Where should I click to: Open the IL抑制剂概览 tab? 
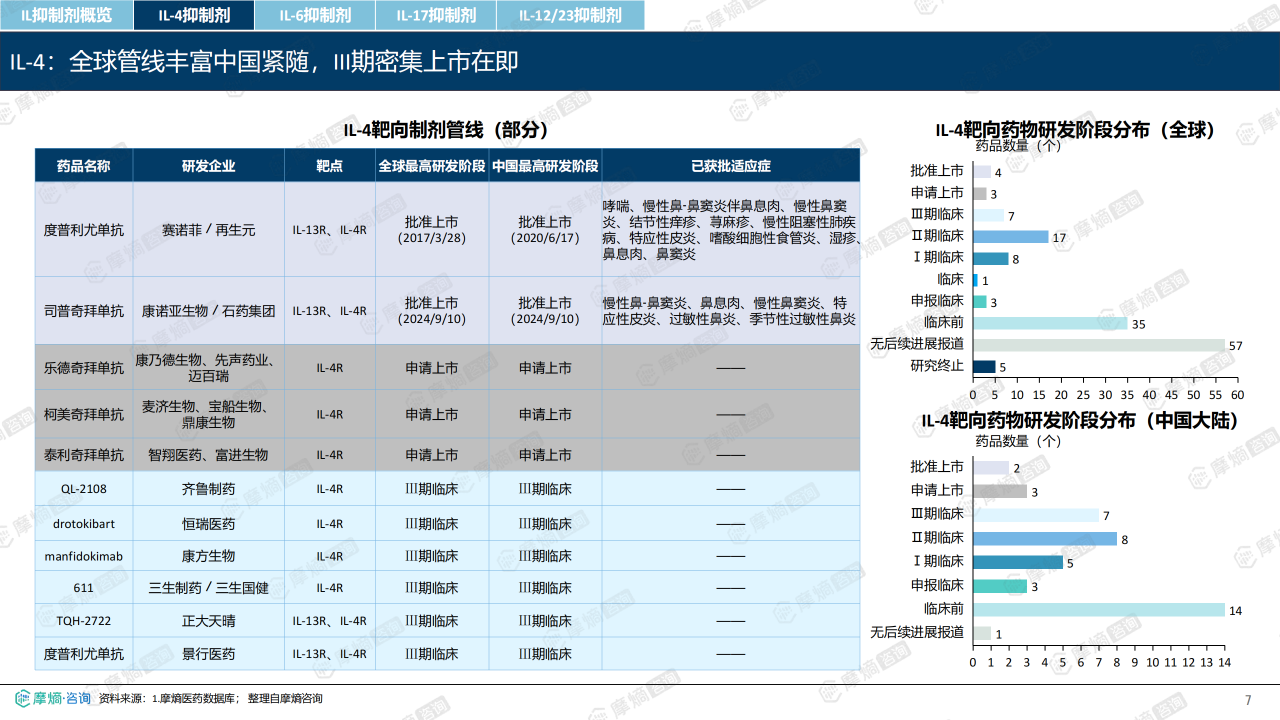pyautogui.click(x=66, y=15)
